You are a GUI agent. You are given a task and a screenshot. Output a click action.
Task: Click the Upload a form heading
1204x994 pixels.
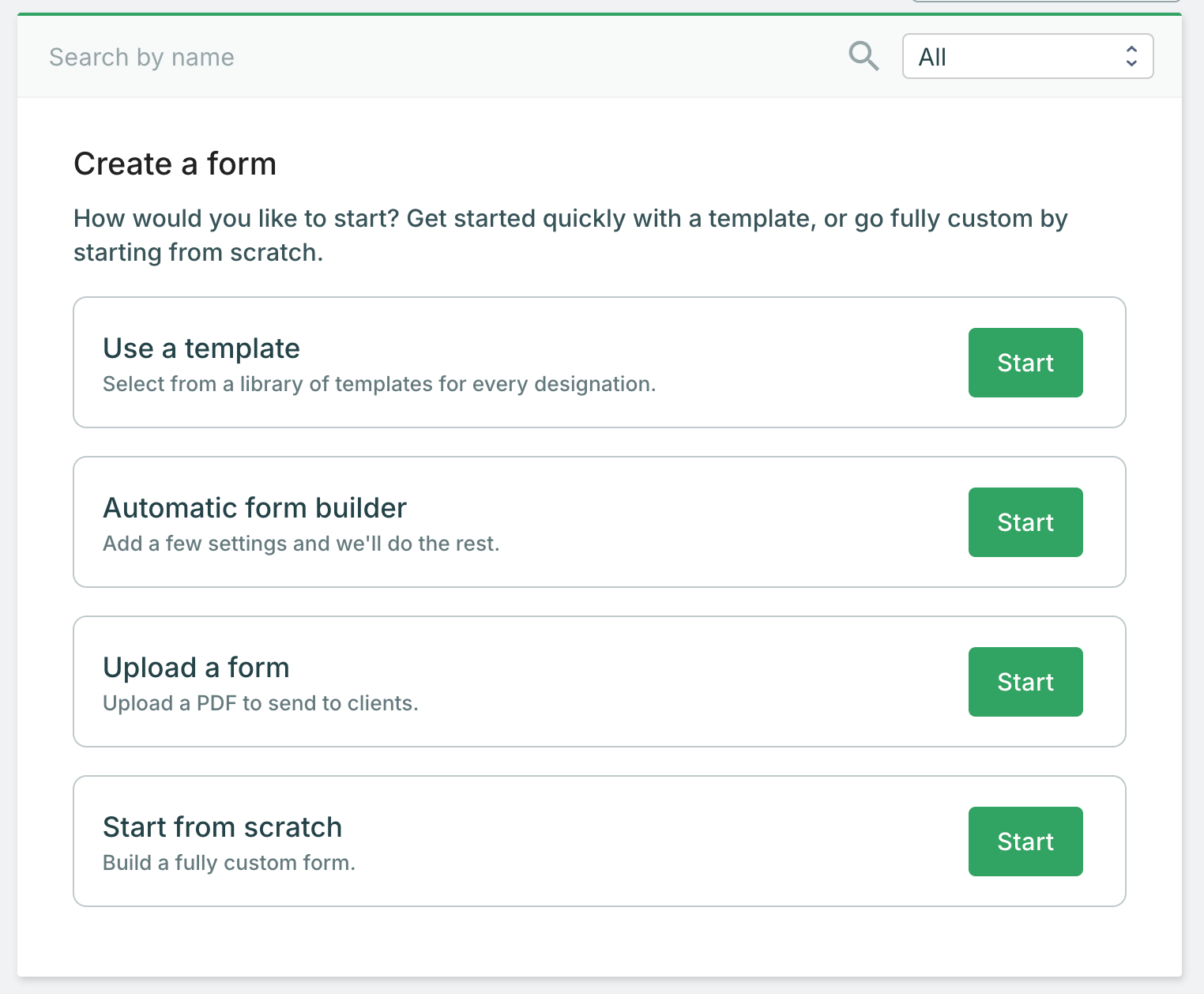pos(196,668)
